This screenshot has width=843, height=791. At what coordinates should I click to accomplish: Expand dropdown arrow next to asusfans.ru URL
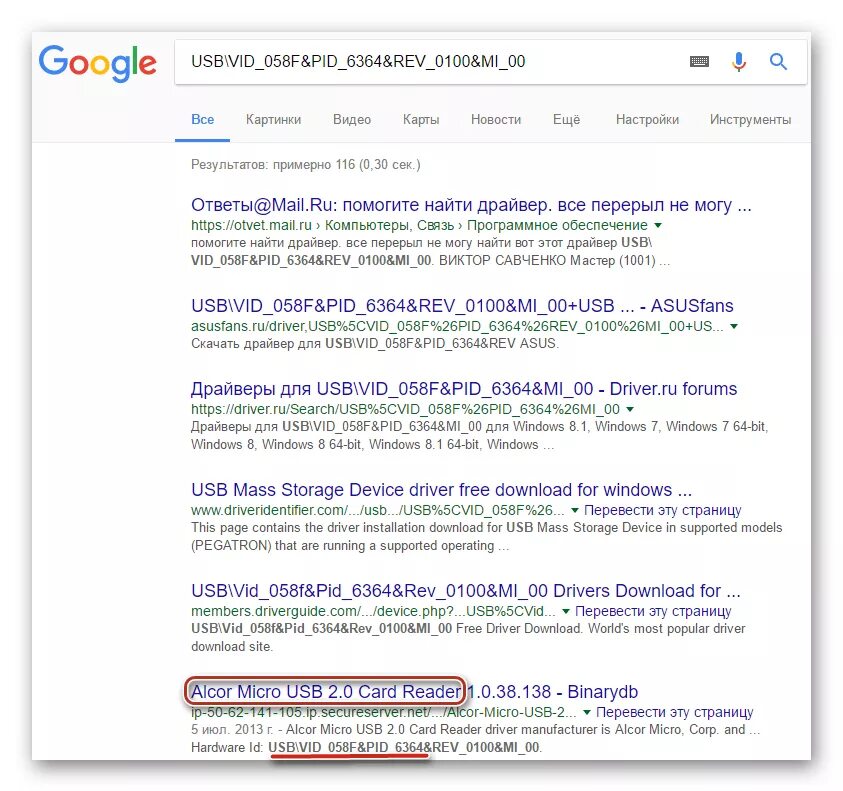pos(734,326)
